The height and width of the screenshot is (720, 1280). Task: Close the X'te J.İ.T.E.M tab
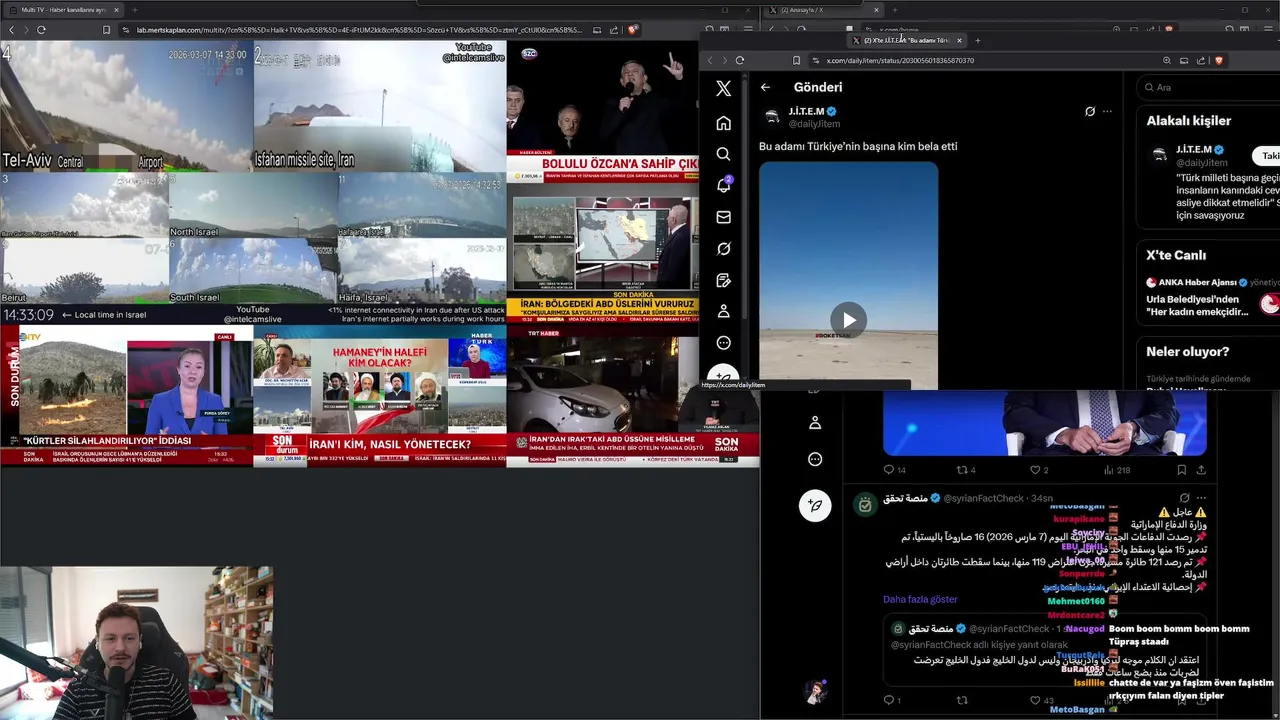959,40
